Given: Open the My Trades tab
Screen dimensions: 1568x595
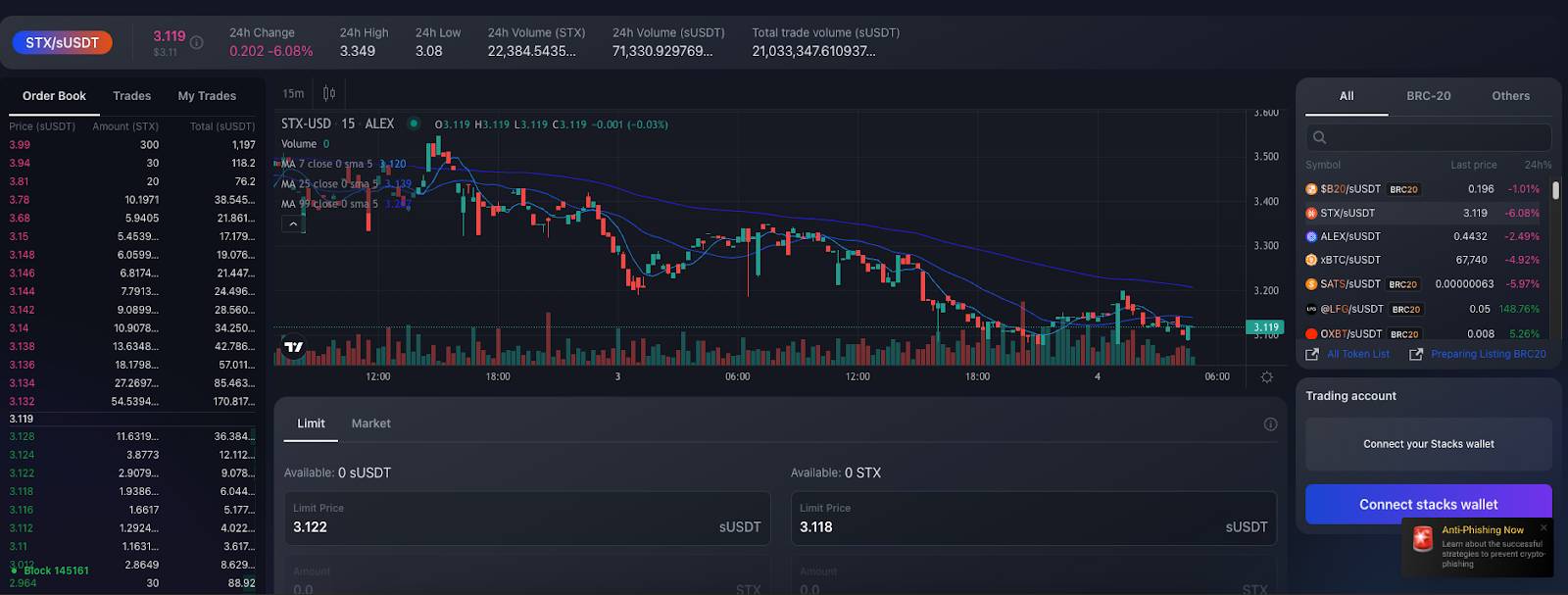Looking at the screenshot, I should pyautogui.click(x=207, y=96).
